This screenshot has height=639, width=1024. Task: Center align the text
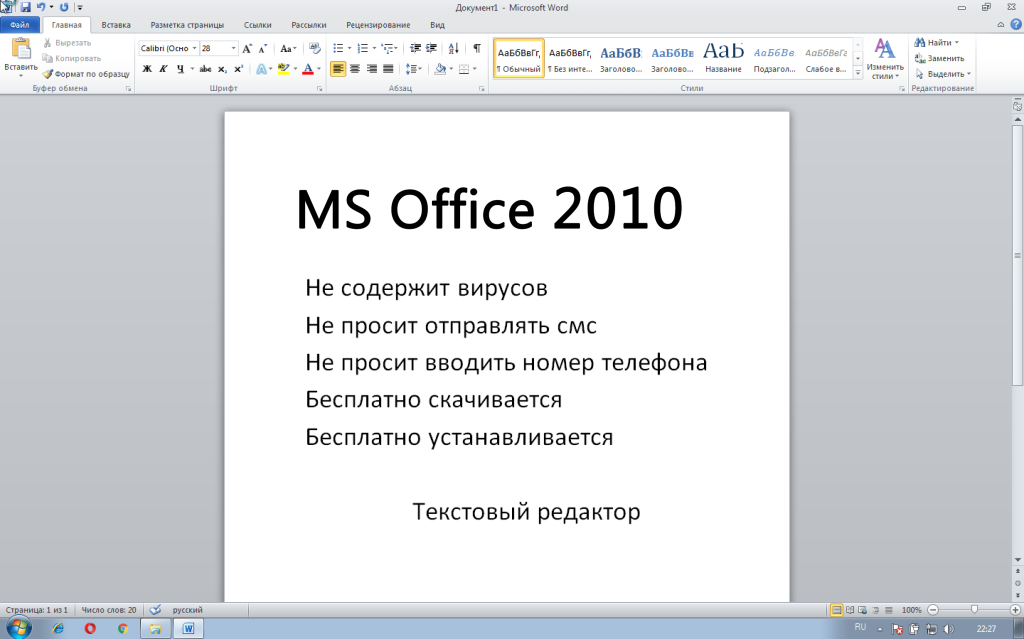click(355, 69)
